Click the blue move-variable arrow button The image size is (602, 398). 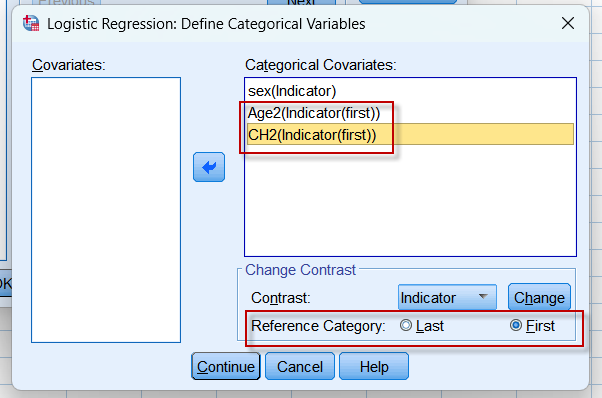click(209, 167)
